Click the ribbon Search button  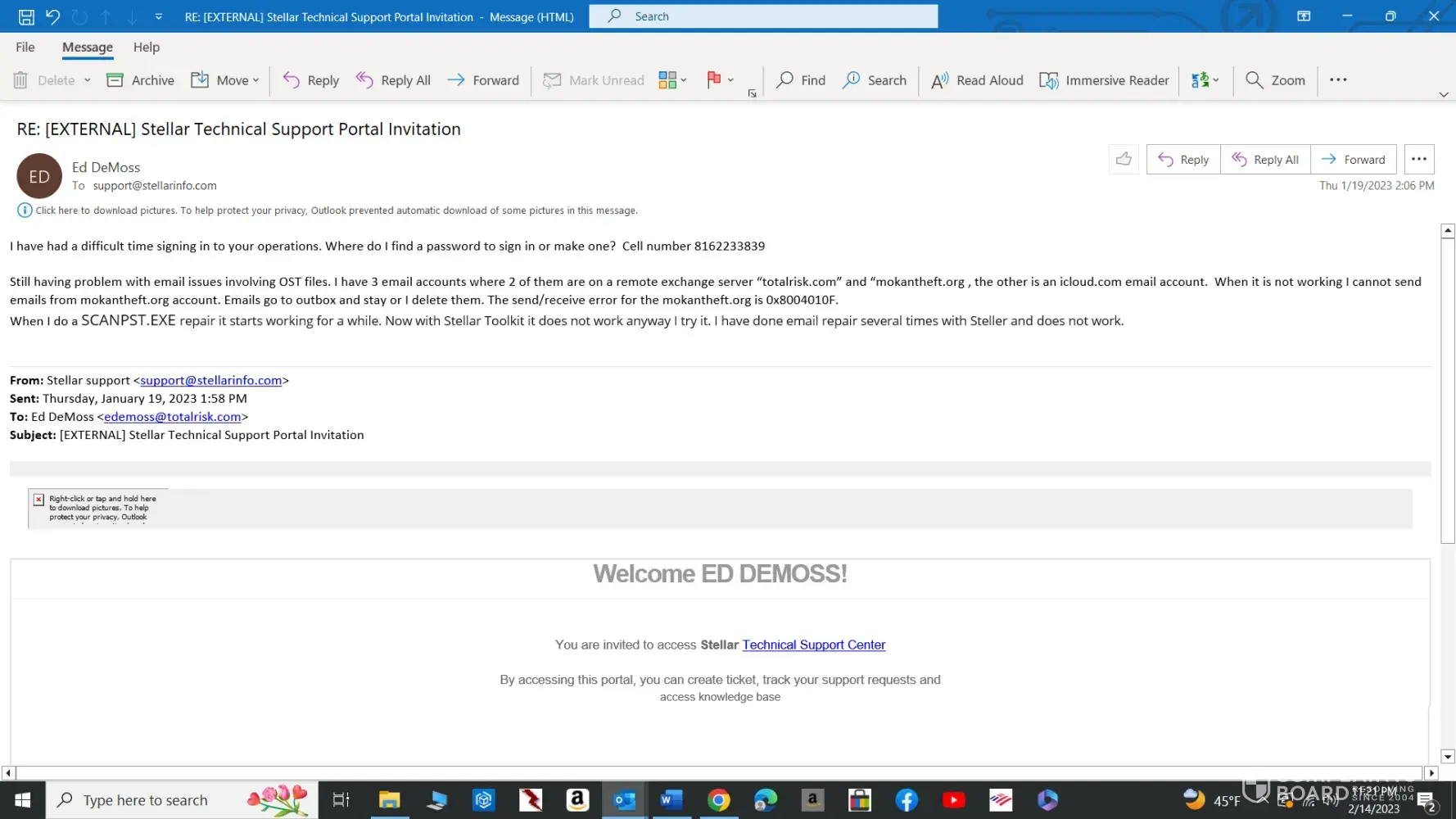(875, 80)
